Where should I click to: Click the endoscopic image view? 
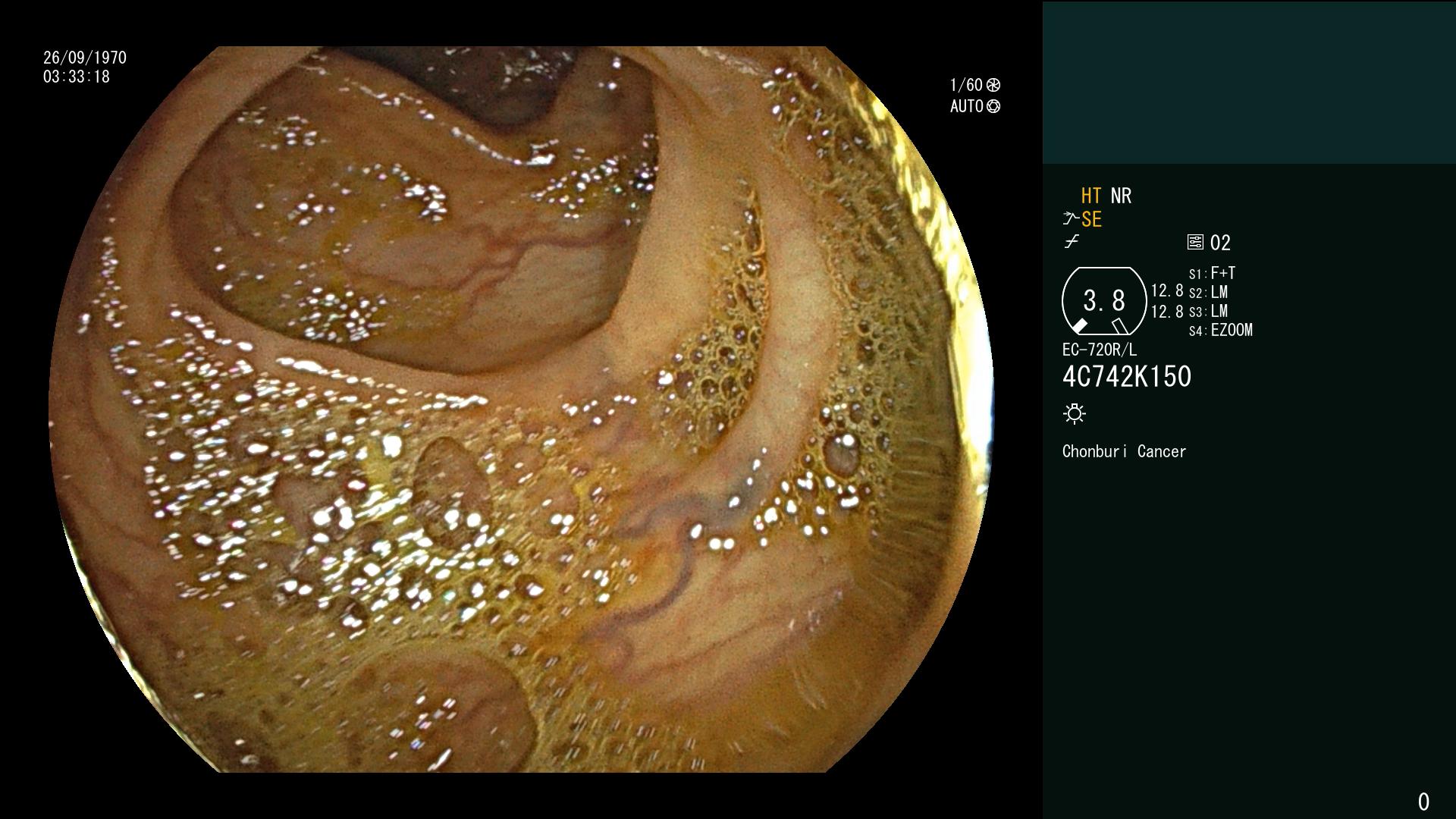pos(521,409)
